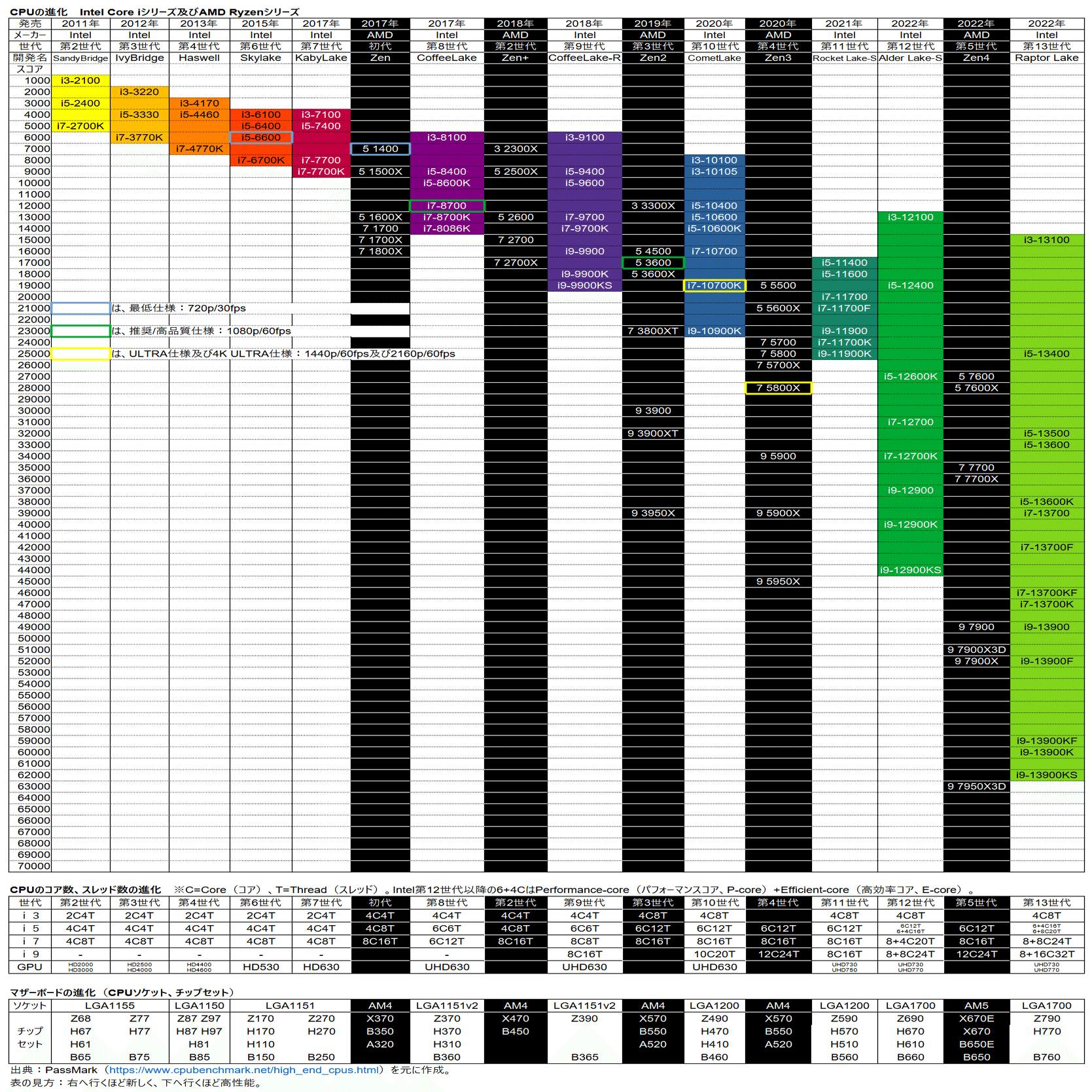Select the CoffeeLake-R codename header
This screenshot has height=1092, width=1092.
click(584, 58)
